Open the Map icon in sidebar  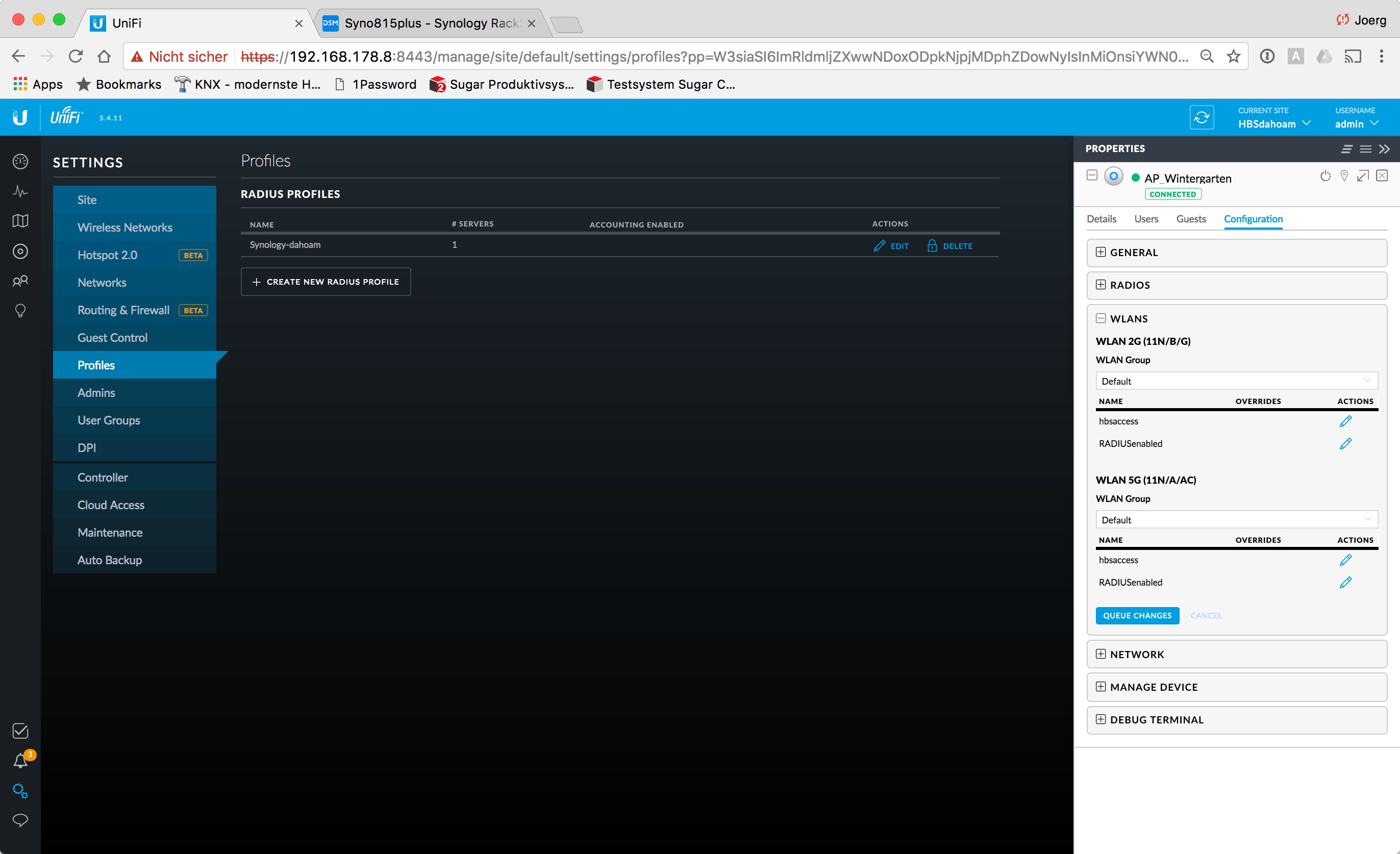click(x=20, y=221)
